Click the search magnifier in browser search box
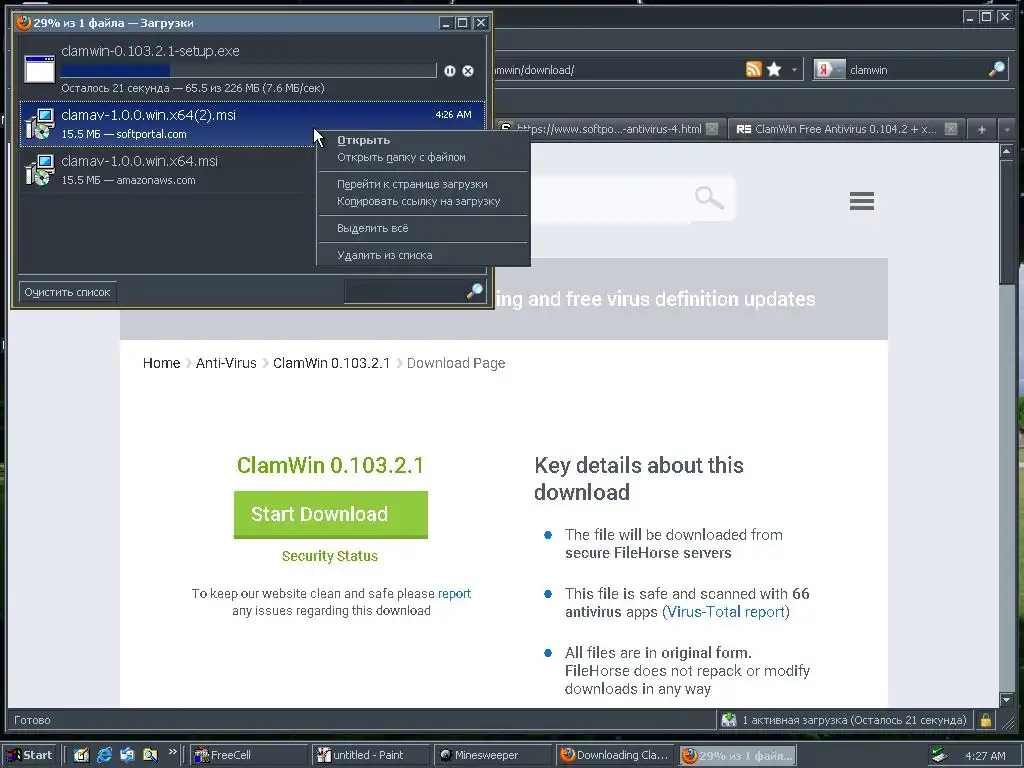Viewport: 1024px width, 768px height. click(x=997, y=69)
